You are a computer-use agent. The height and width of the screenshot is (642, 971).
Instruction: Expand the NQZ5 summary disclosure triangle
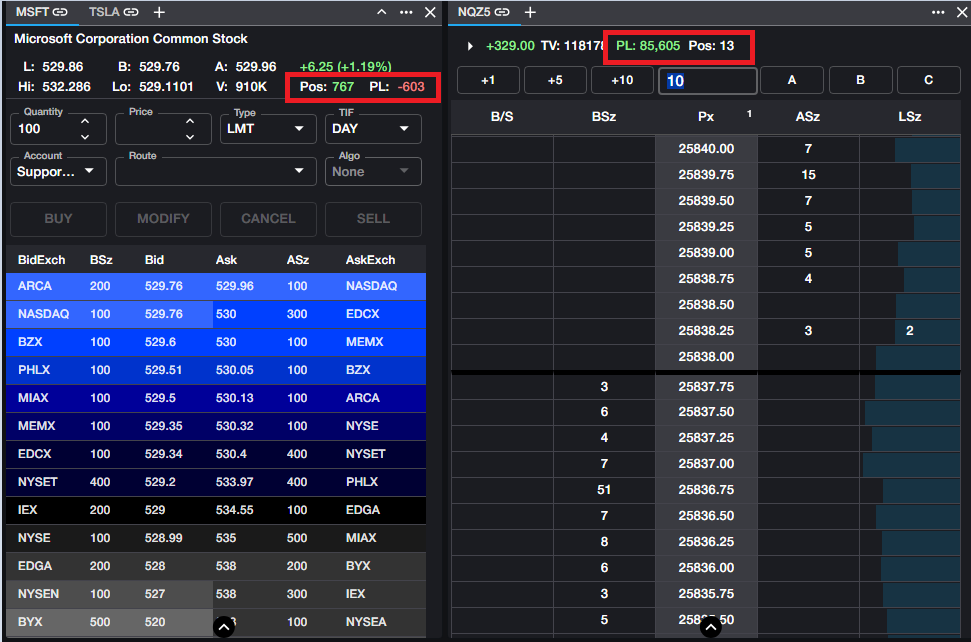[470, 46]
